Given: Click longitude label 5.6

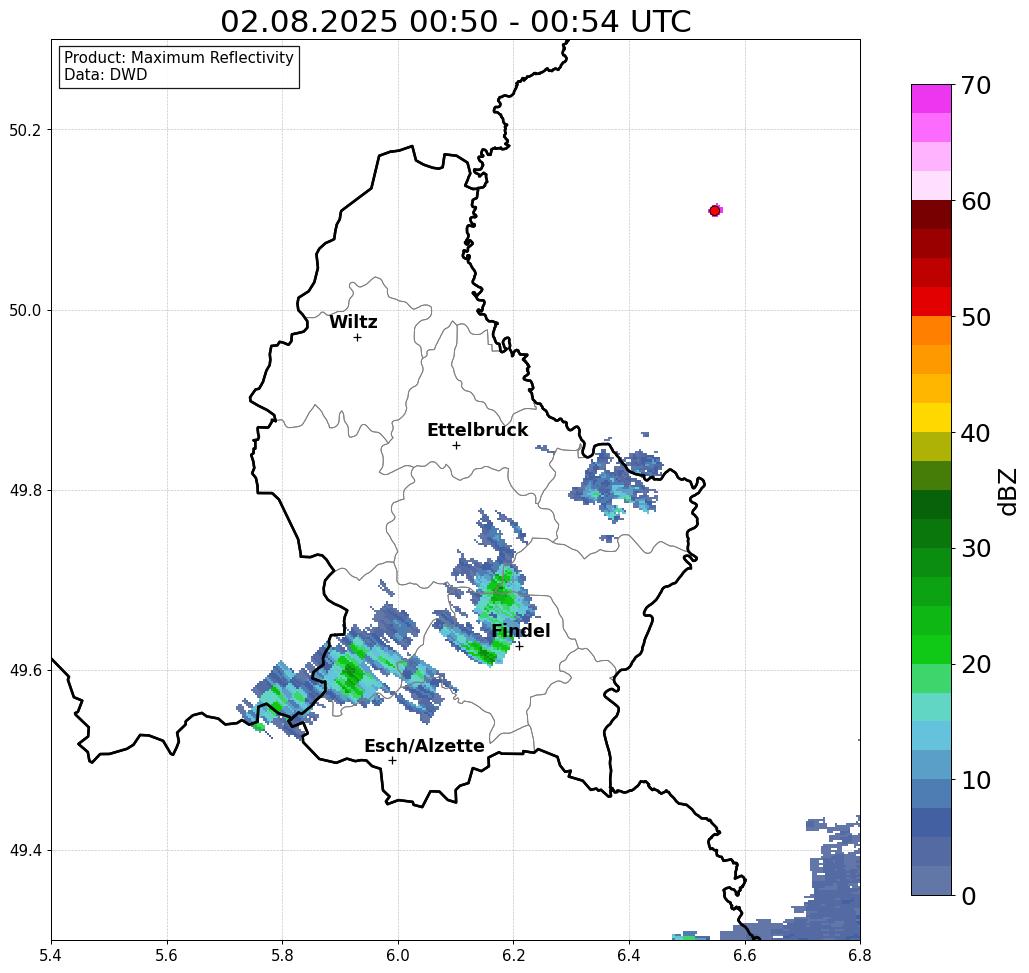Looking at the screenshot, I should click(167, 955).
